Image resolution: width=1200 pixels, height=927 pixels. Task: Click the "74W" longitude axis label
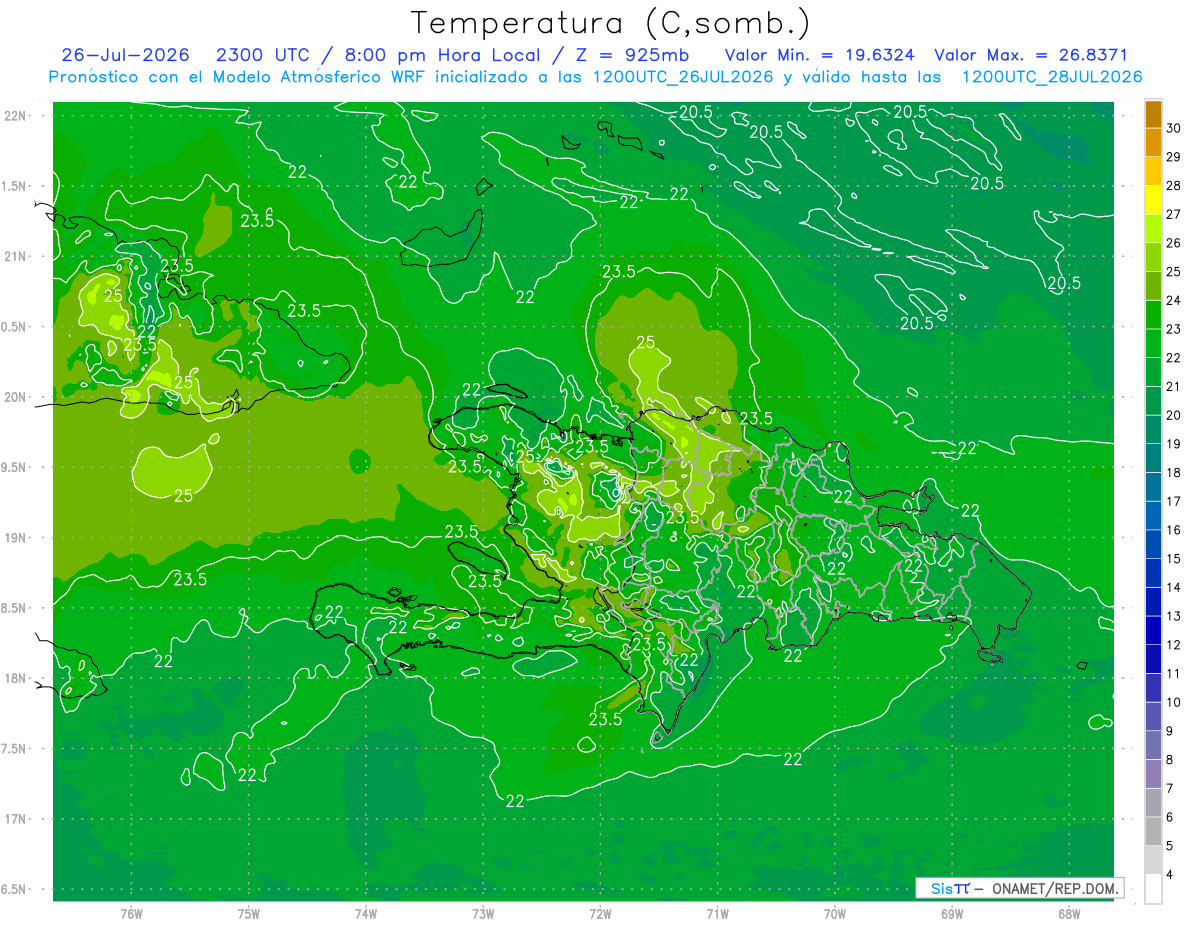point(366,914)
